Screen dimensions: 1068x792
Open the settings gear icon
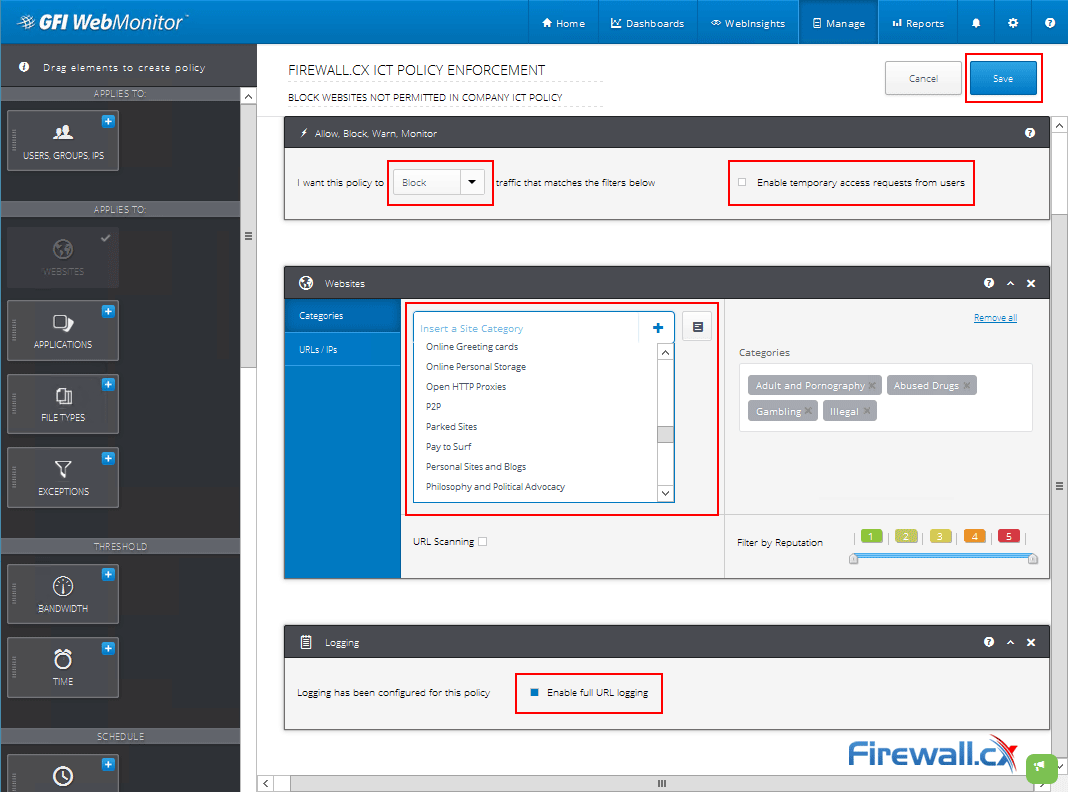[1013, 23]
